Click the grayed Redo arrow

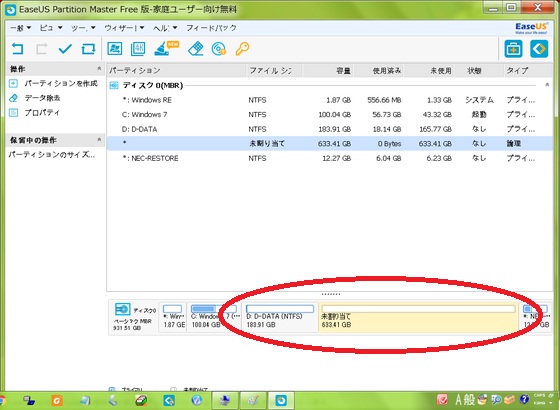coord(41,49)
